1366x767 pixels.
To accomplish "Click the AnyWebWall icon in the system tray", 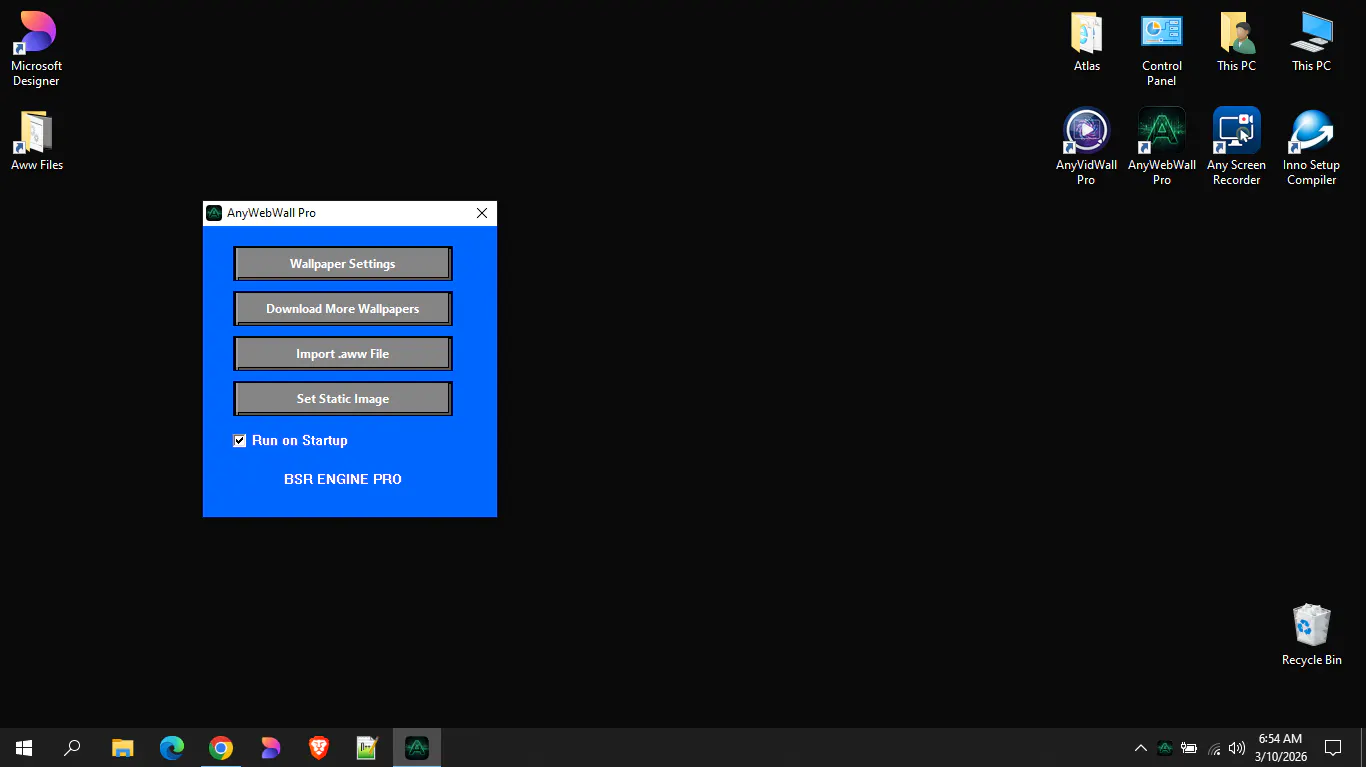I will click(x=1165, y=748).
